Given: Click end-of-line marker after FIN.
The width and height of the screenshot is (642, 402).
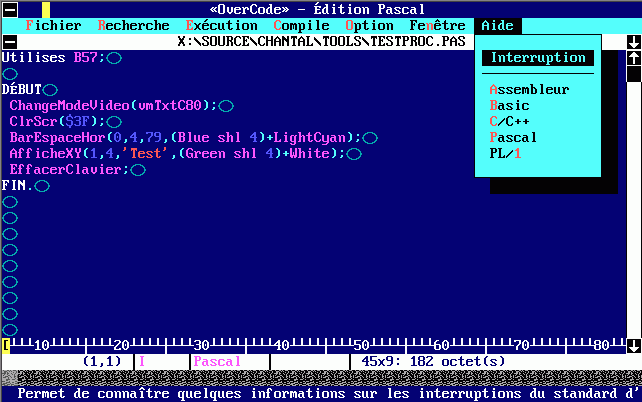Looking at the screenshot, I should pos(42,186).
